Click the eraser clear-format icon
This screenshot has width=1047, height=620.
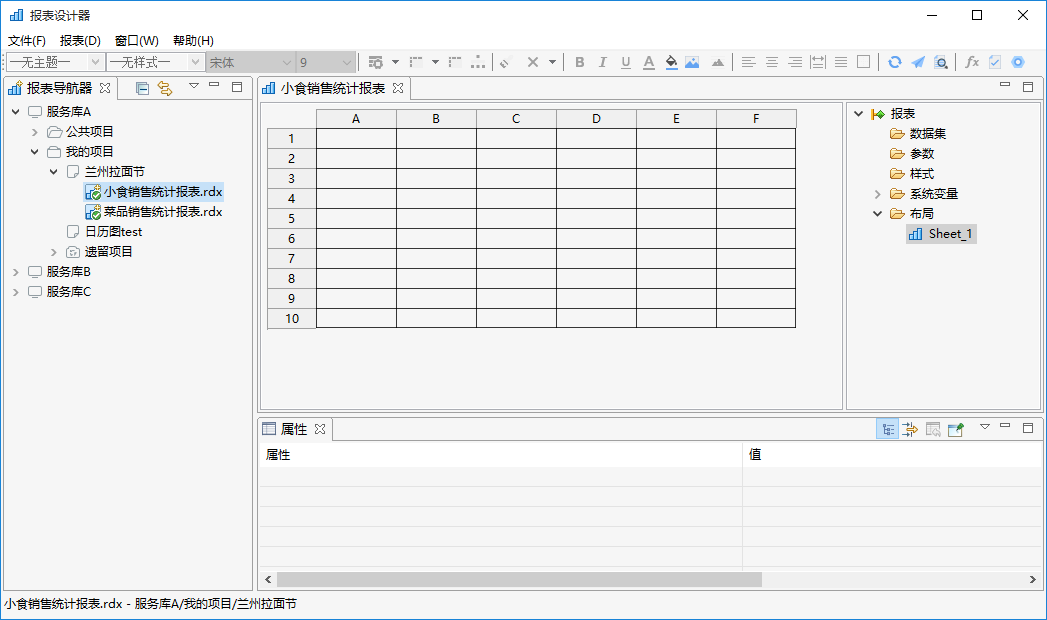pos(505,62)
